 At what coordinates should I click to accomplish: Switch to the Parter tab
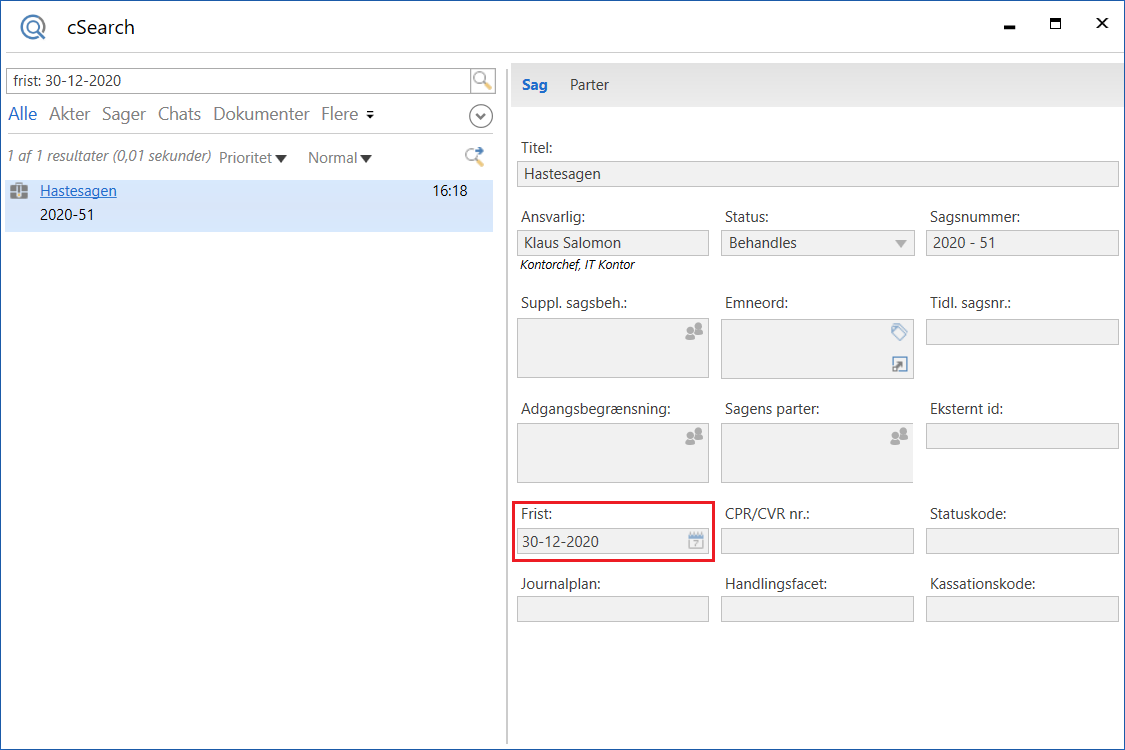589,85
